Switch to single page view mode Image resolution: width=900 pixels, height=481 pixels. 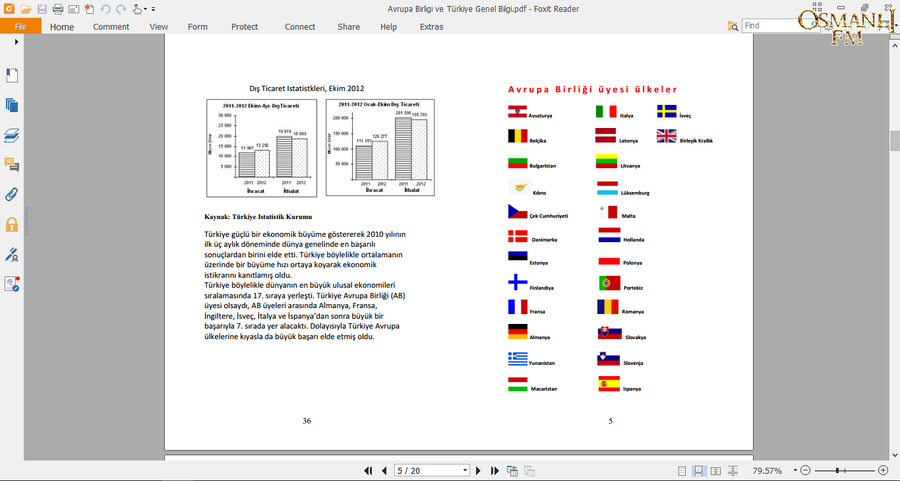click(681, 471)
